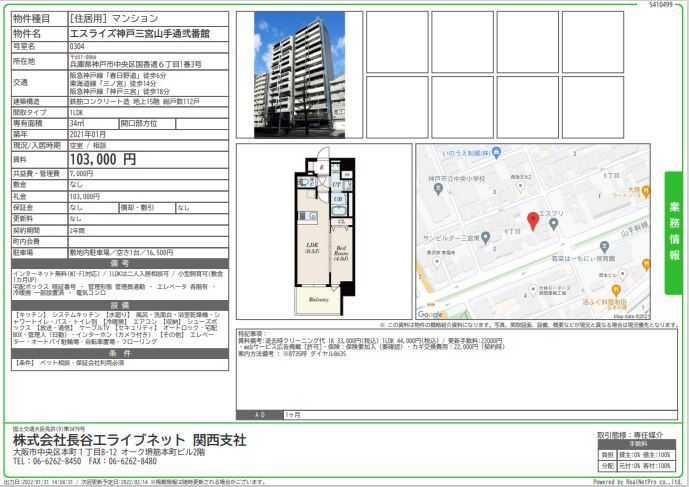Click the 「三ノ宮」徒歩14分 transit line

113,84
